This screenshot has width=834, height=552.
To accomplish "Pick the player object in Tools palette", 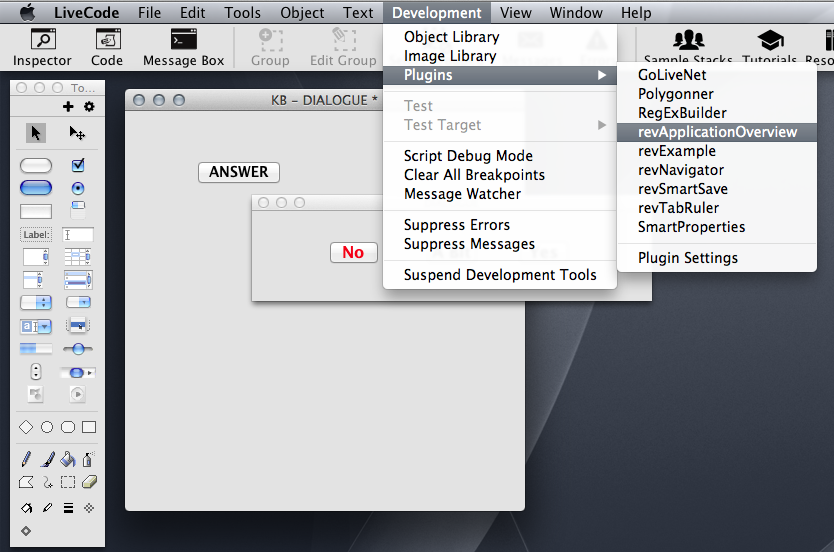I will pos(78,394).
